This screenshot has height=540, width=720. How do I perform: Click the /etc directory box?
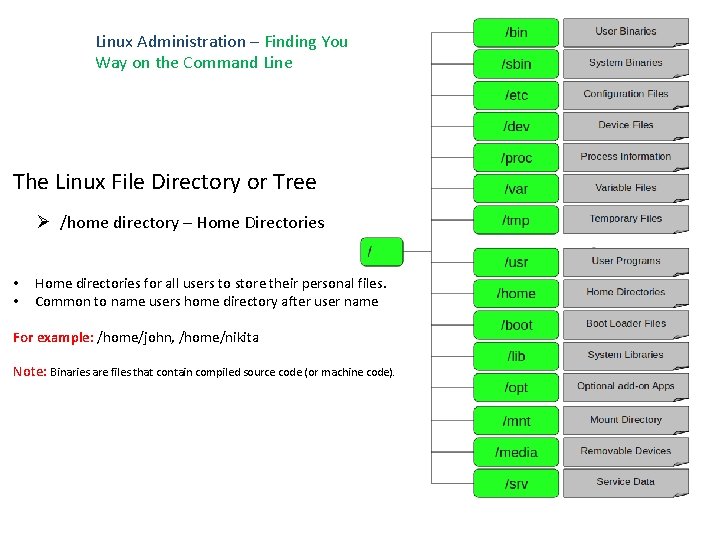(x=516, y=95)
